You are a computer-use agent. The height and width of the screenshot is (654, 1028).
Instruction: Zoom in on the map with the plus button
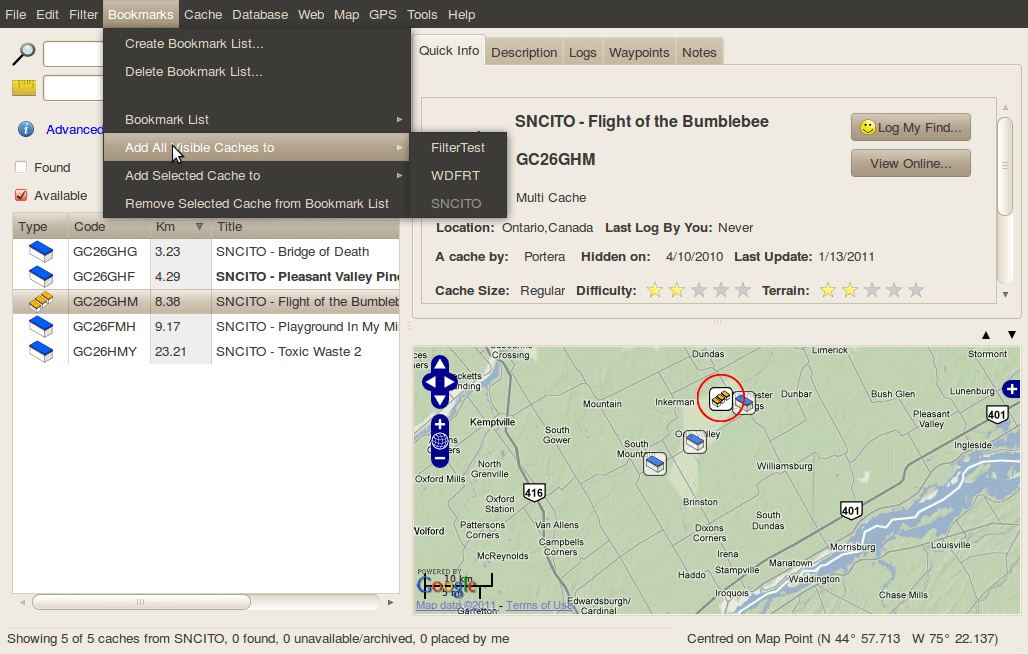(440, 424)
